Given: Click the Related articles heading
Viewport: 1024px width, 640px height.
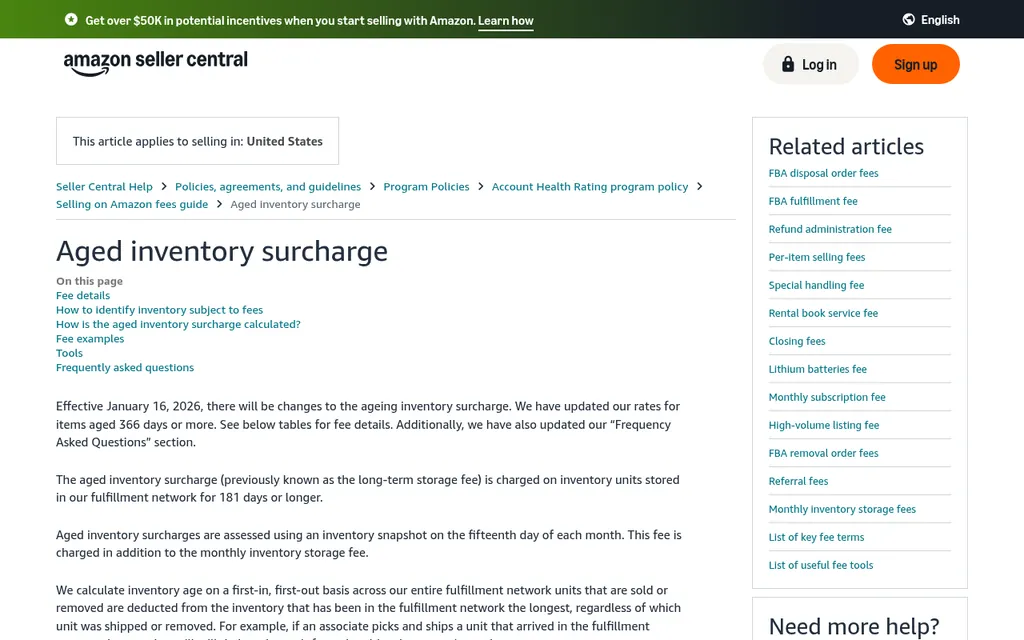Looking at the screenshot, I should click(846, 146).
